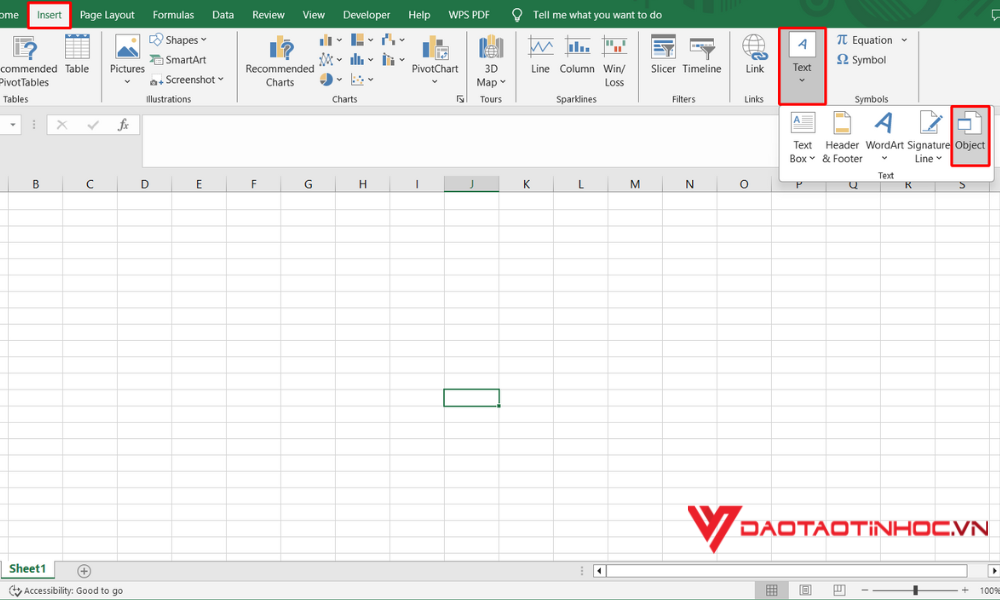Open the Charts dialog box launcher
The width and height of the screenshot is (1000, 600).
(x=461, y=99)
